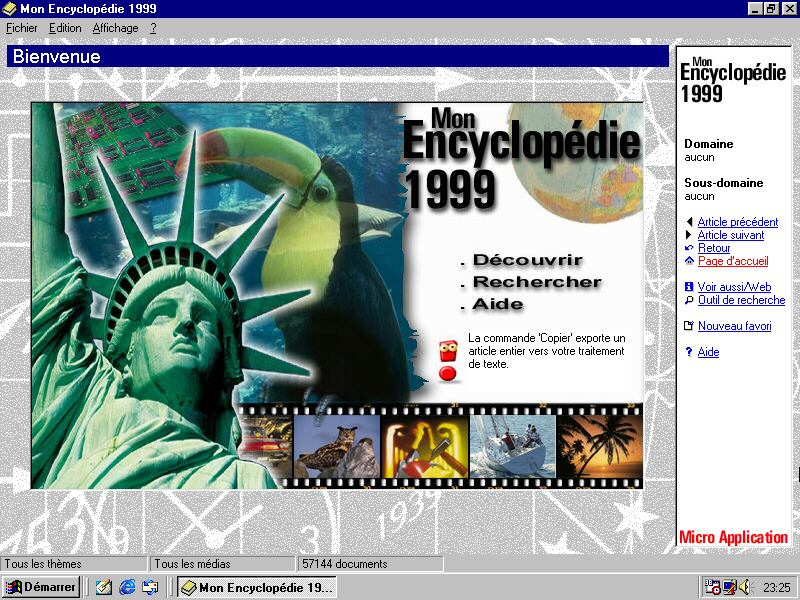The width and height of the screenshot is (800, 600).
Task: Click the sailboat film strip thumbnail
Action: (512, 446)
